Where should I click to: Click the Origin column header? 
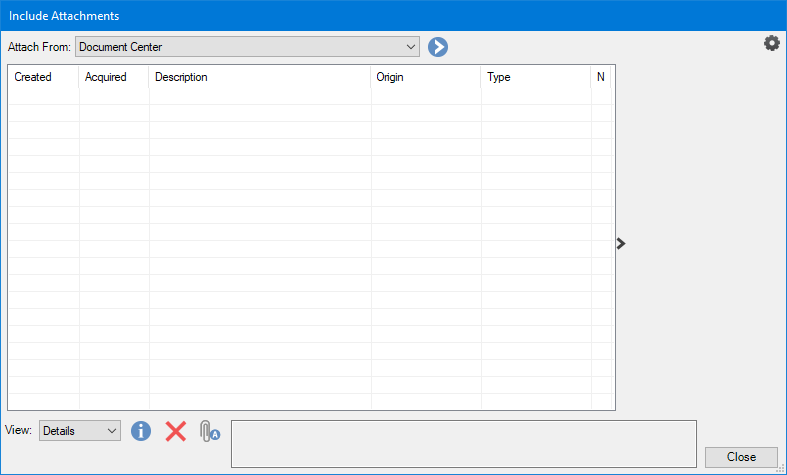point(425,77)
